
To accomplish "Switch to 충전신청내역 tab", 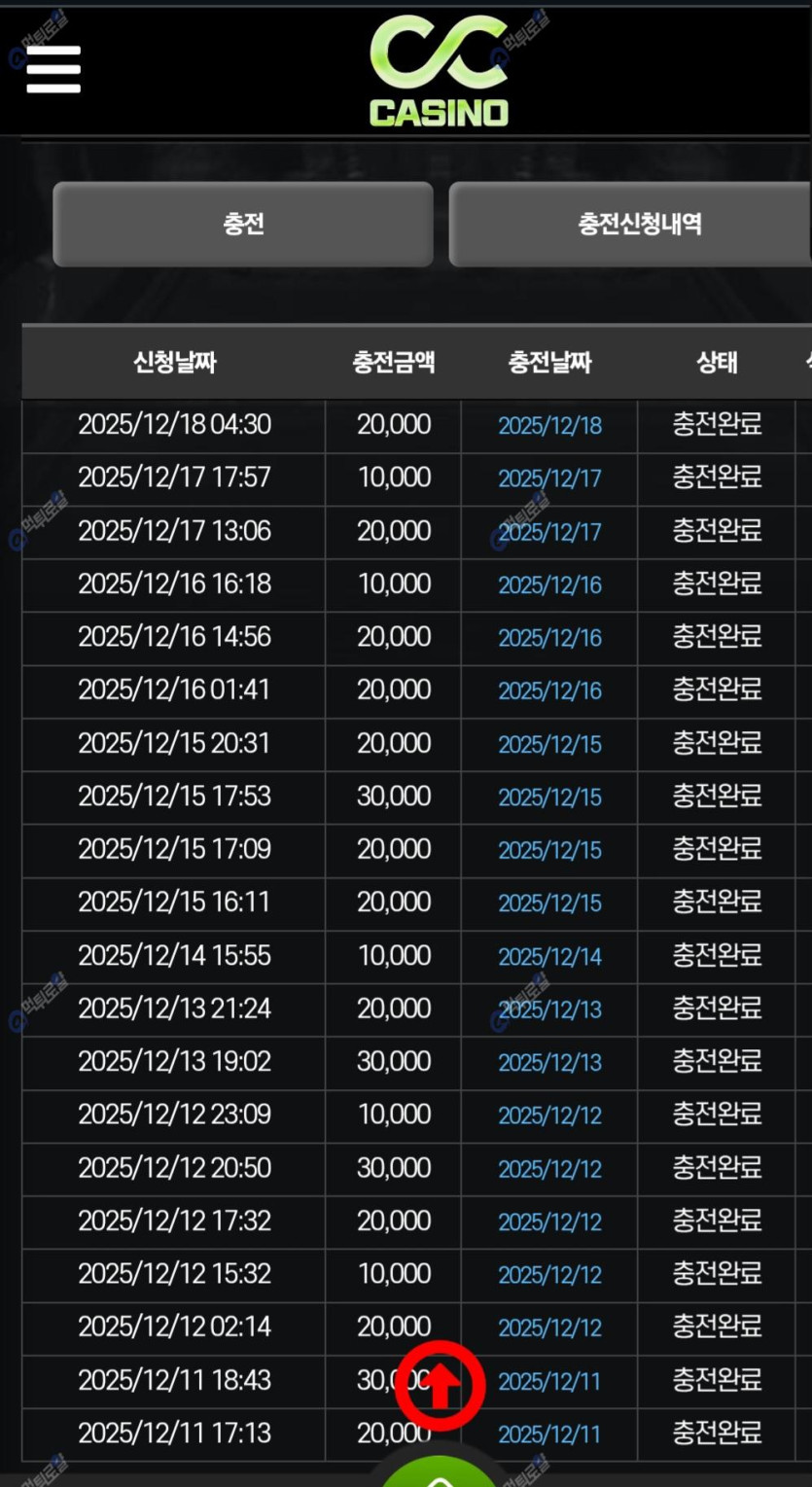I will (638, 225).
